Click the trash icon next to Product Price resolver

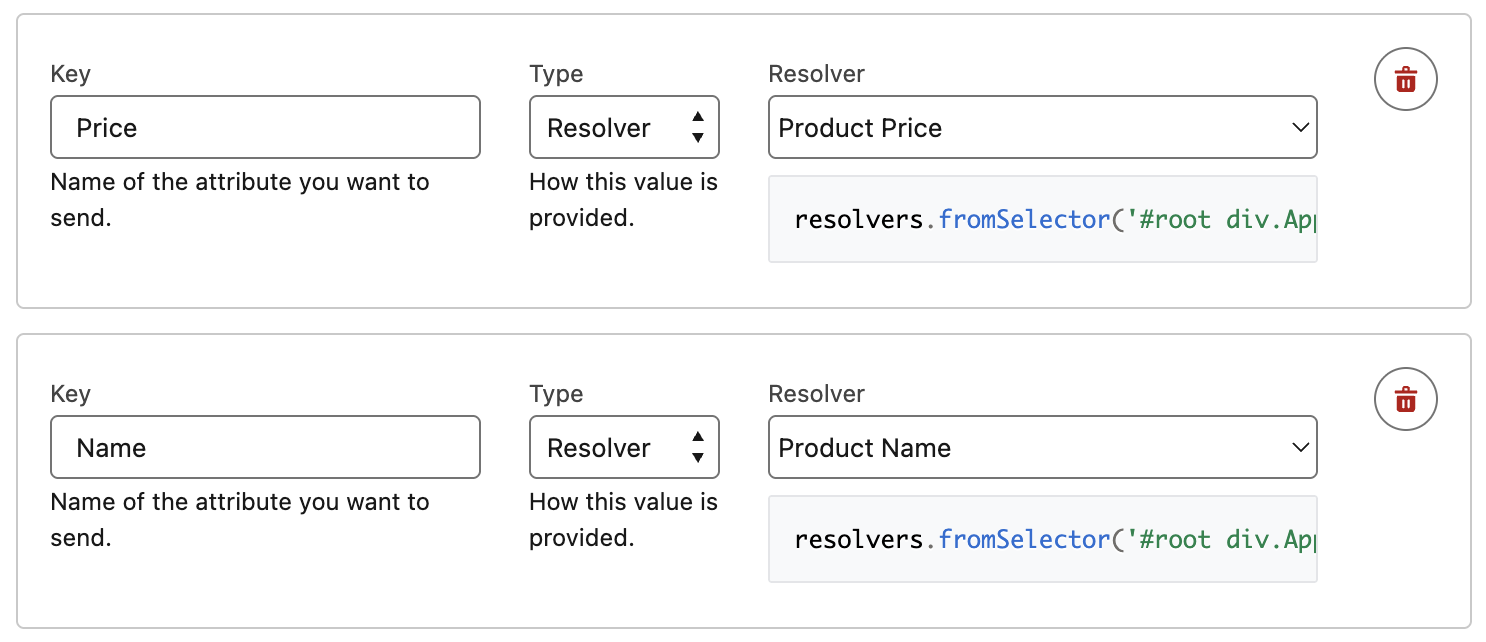tap(1405, 79)
